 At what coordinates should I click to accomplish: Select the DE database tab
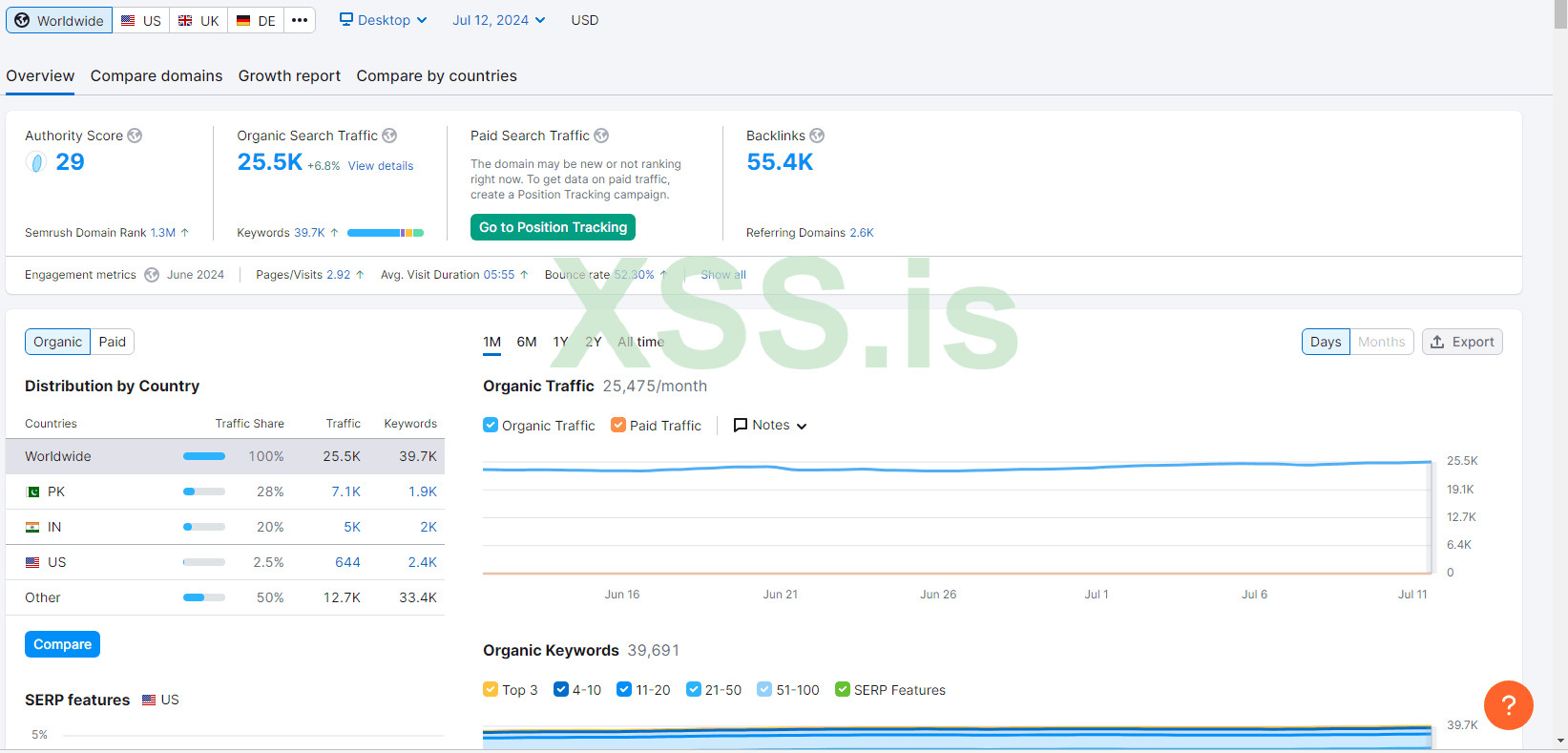point(256,20)
